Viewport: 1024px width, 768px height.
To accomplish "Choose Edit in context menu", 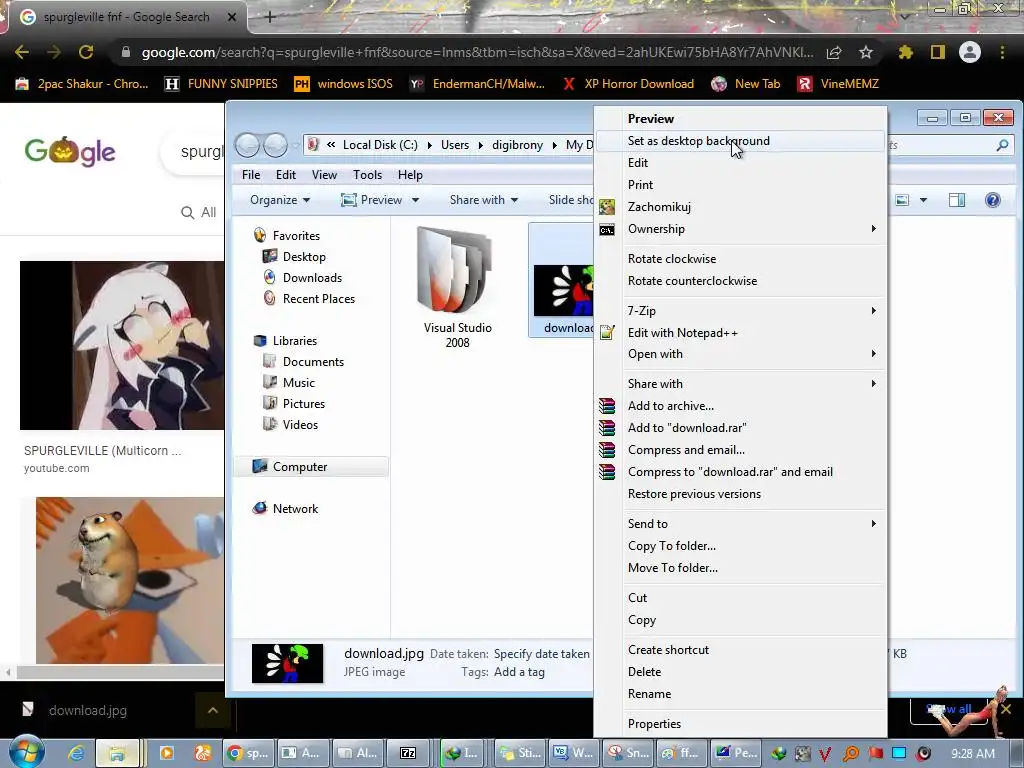I will 741,163.
